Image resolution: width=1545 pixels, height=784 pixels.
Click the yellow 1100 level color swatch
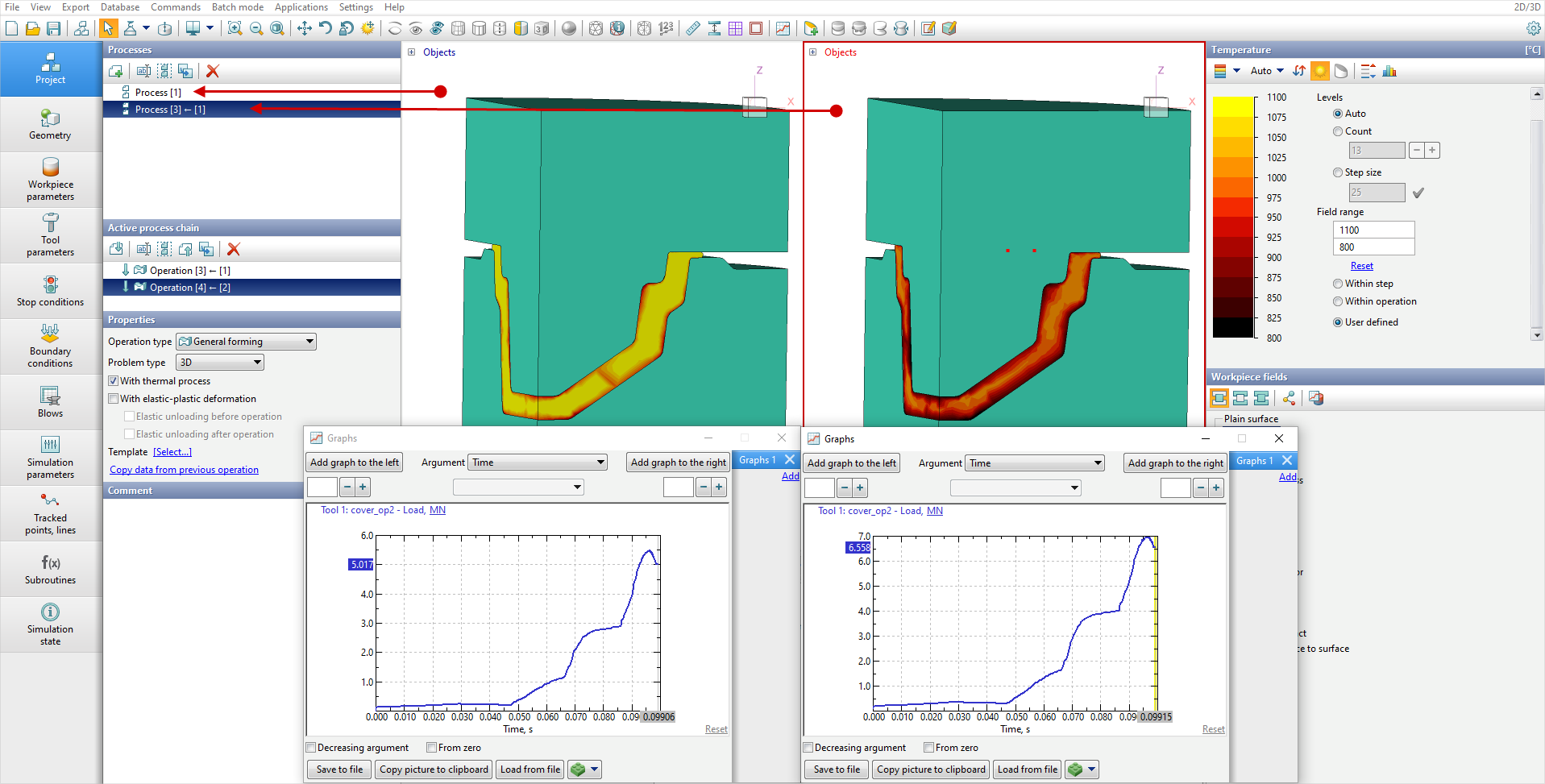point(1233,106)
